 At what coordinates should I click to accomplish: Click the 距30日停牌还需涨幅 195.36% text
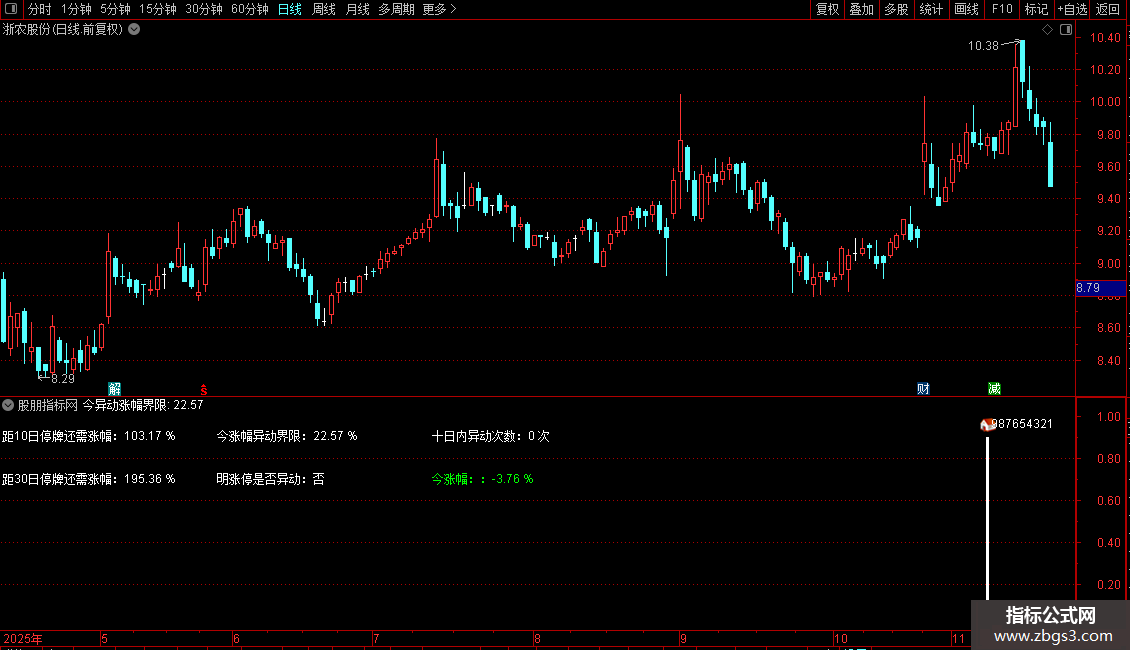89,479
